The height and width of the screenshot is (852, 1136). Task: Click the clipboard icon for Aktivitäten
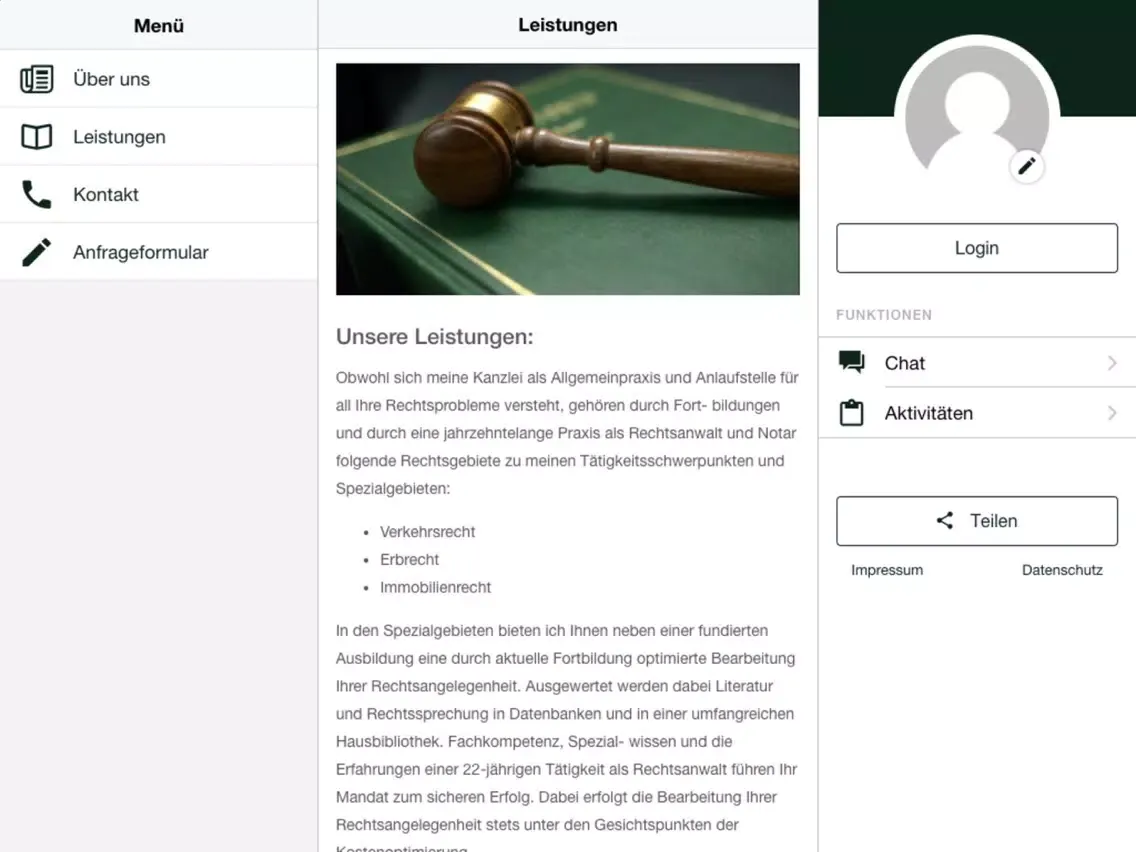(x=851, y=413)
